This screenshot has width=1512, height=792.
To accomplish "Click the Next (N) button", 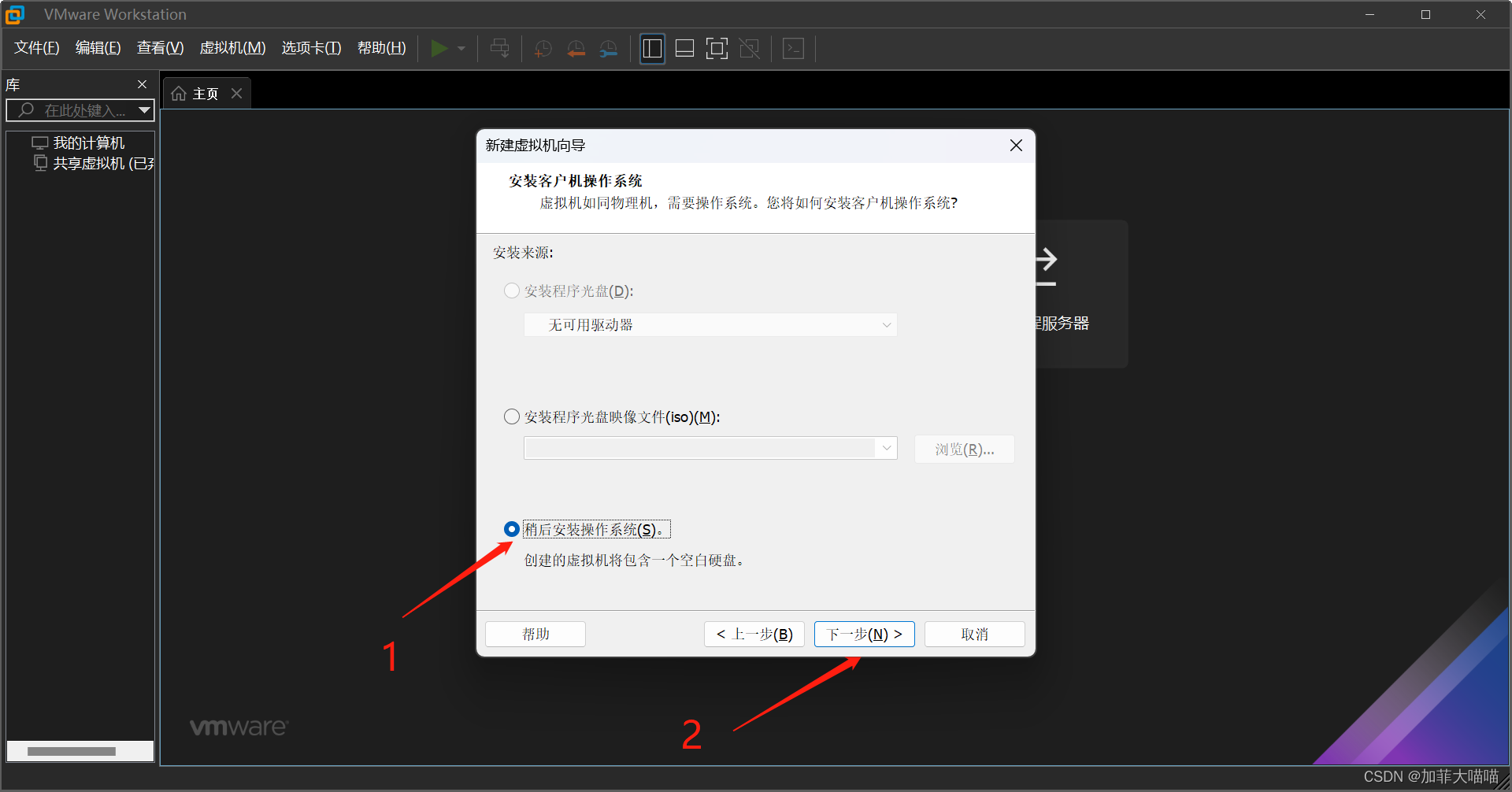I will pos(865,635).
